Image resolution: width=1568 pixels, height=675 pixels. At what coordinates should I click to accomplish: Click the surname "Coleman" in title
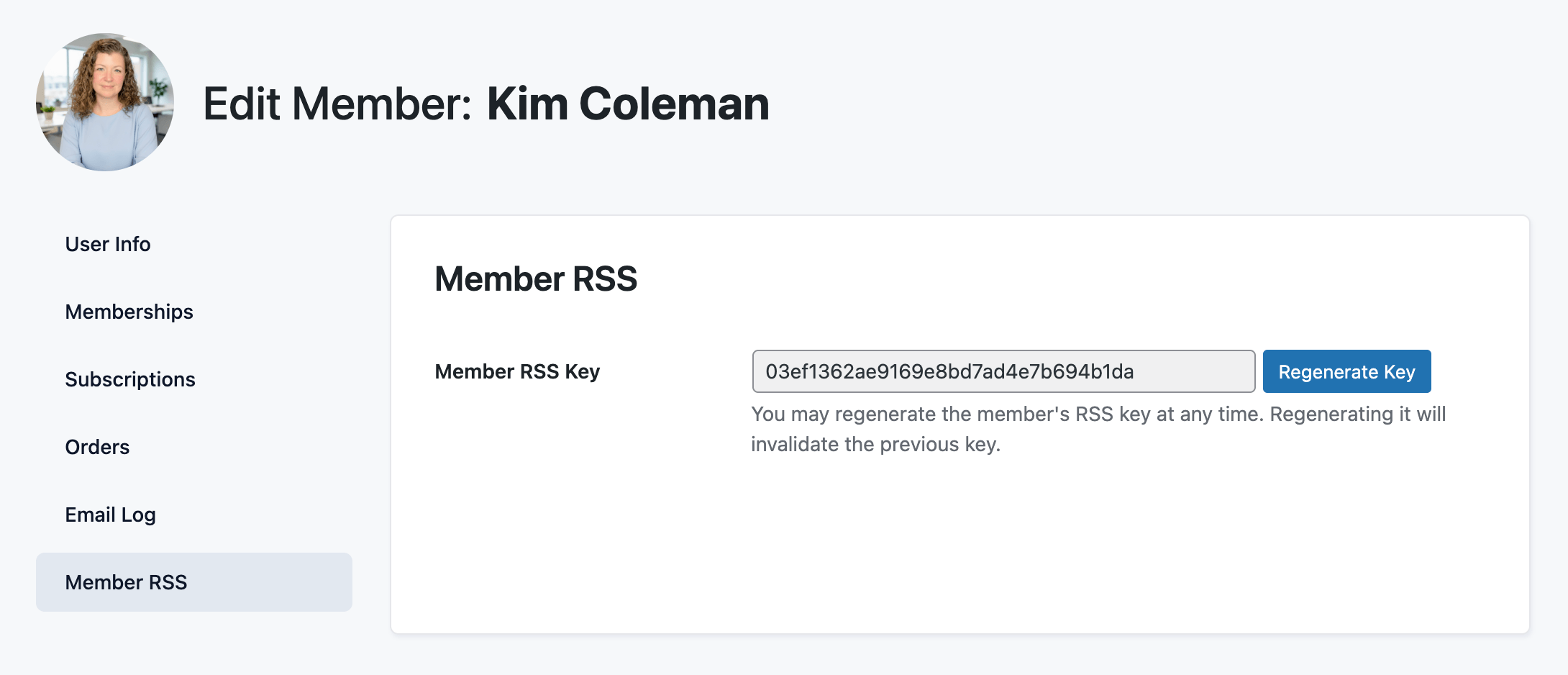click(x=674, y=104)
